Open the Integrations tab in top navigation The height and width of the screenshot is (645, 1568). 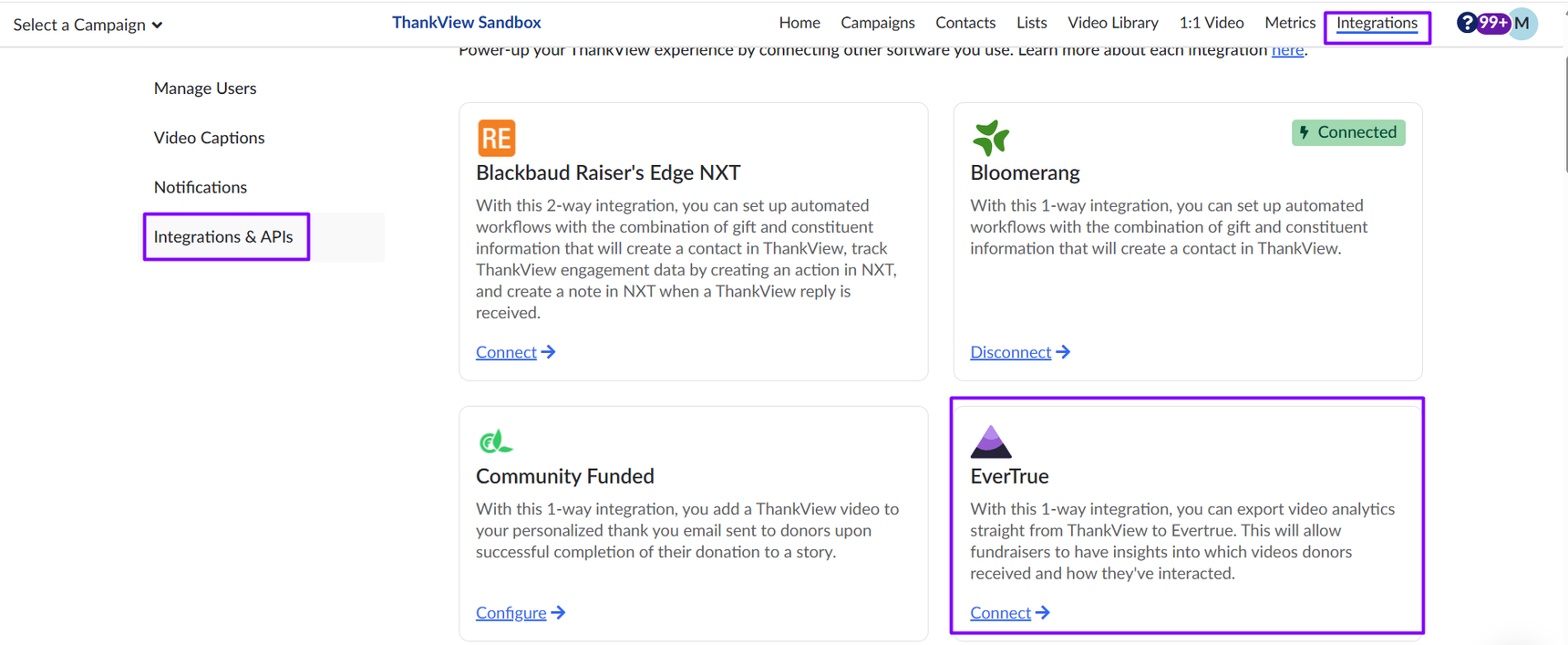coord(1377,23)
